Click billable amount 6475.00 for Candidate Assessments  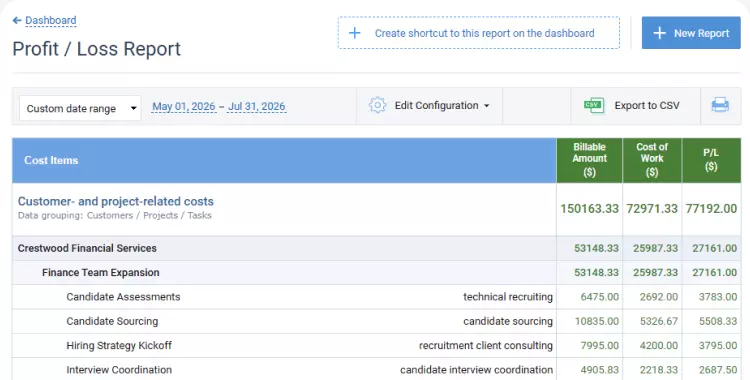(x=599, y=297)
